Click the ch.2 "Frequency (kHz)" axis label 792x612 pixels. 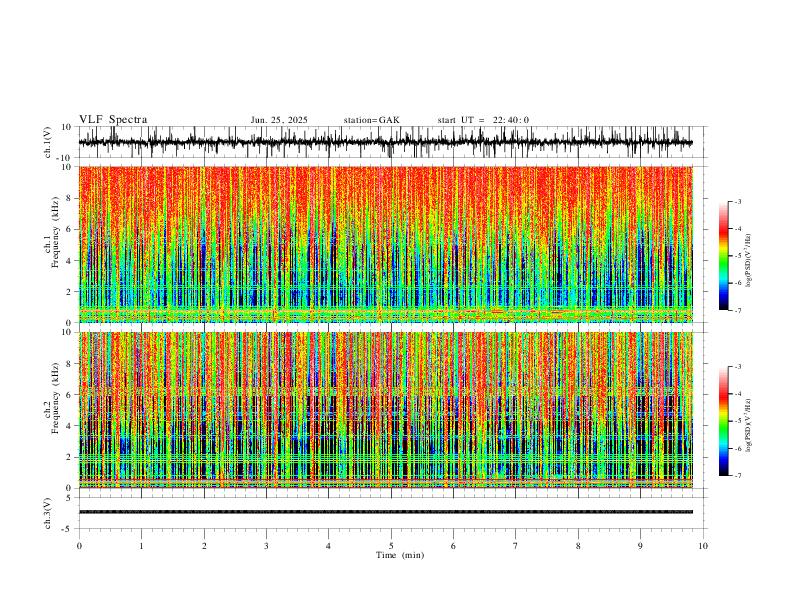coord(55,398)
